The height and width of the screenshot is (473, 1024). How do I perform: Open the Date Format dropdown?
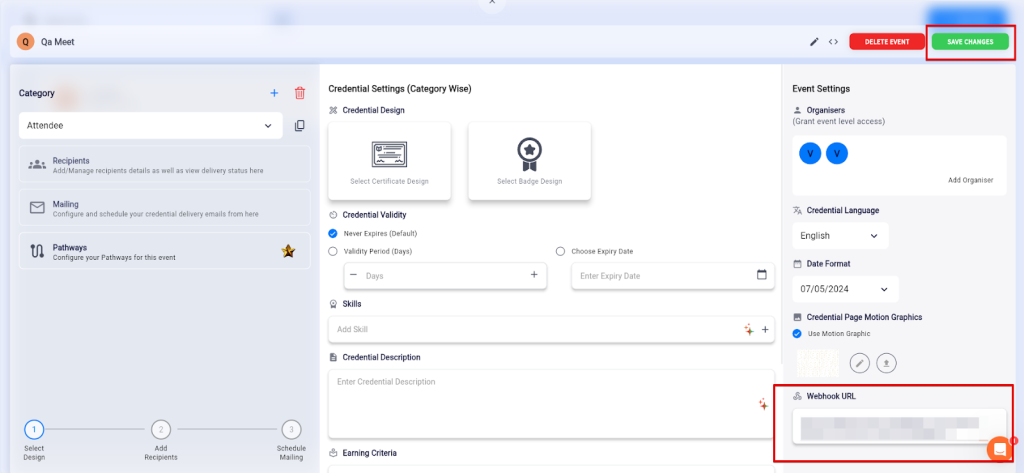click(845, 289)
